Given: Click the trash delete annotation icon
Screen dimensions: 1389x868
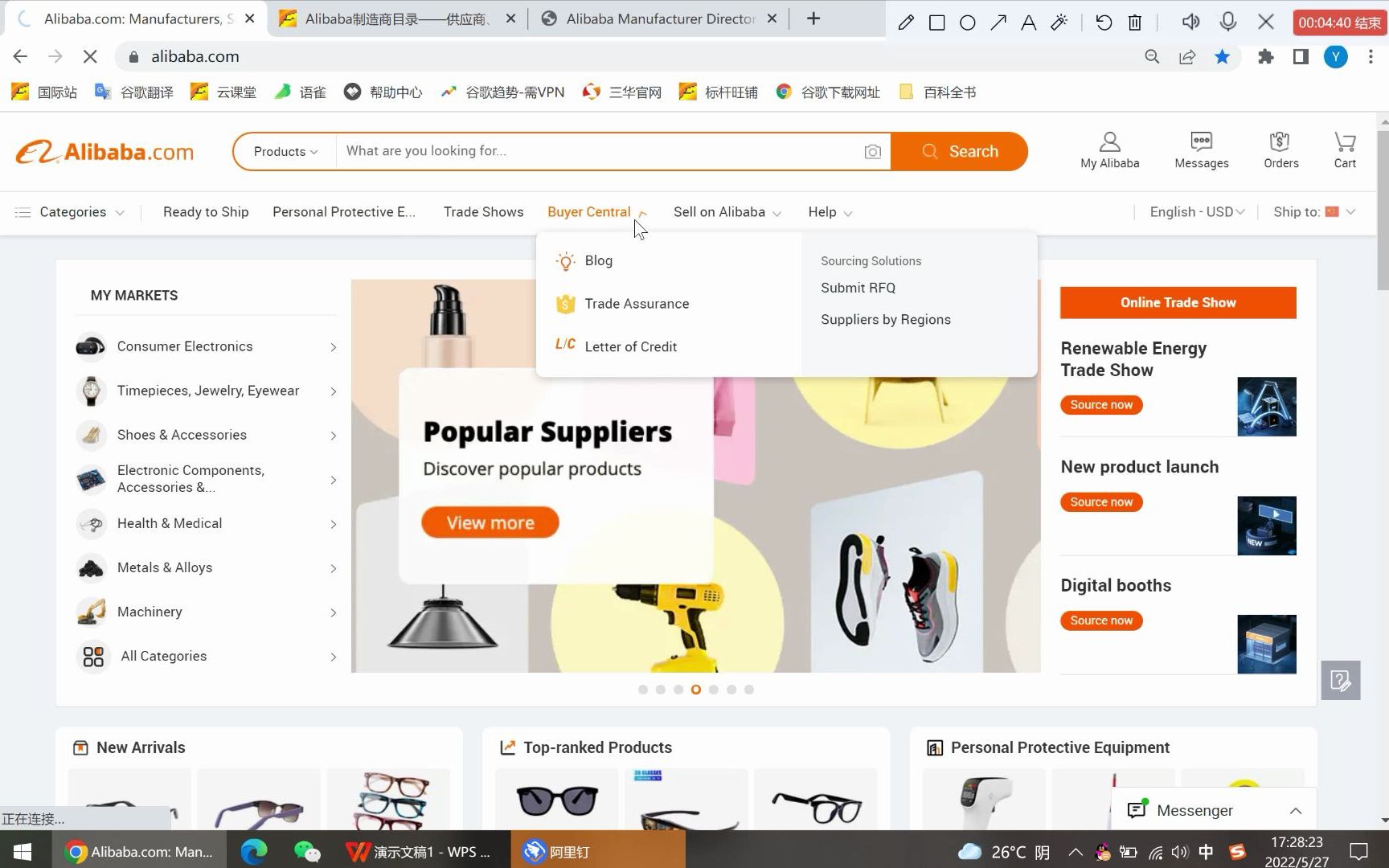Looking at the screenshot, I should [x=1134, y=23].
